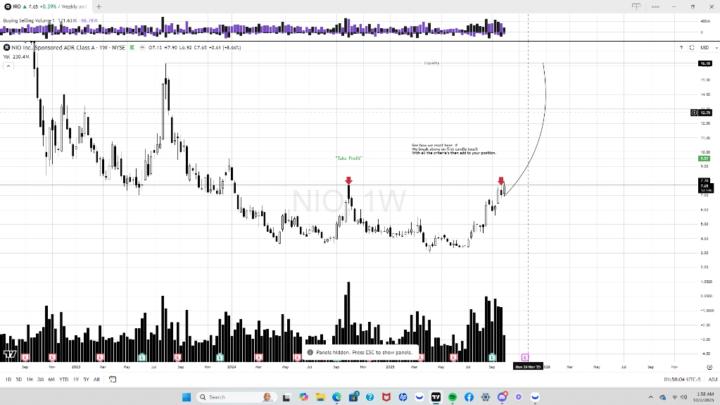Click the green Take Profit text label
The image size is (720, 405).
tap(349, 158)
